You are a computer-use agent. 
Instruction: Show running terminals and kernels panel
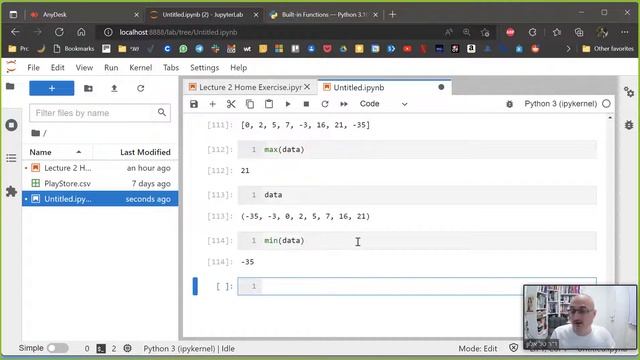click(x=11, y=125)
